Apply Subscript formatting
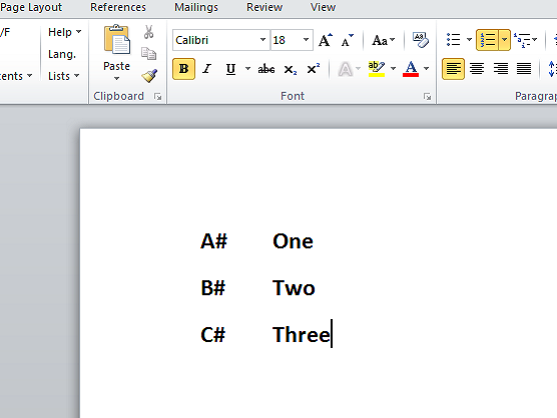 tap(290, 69)
